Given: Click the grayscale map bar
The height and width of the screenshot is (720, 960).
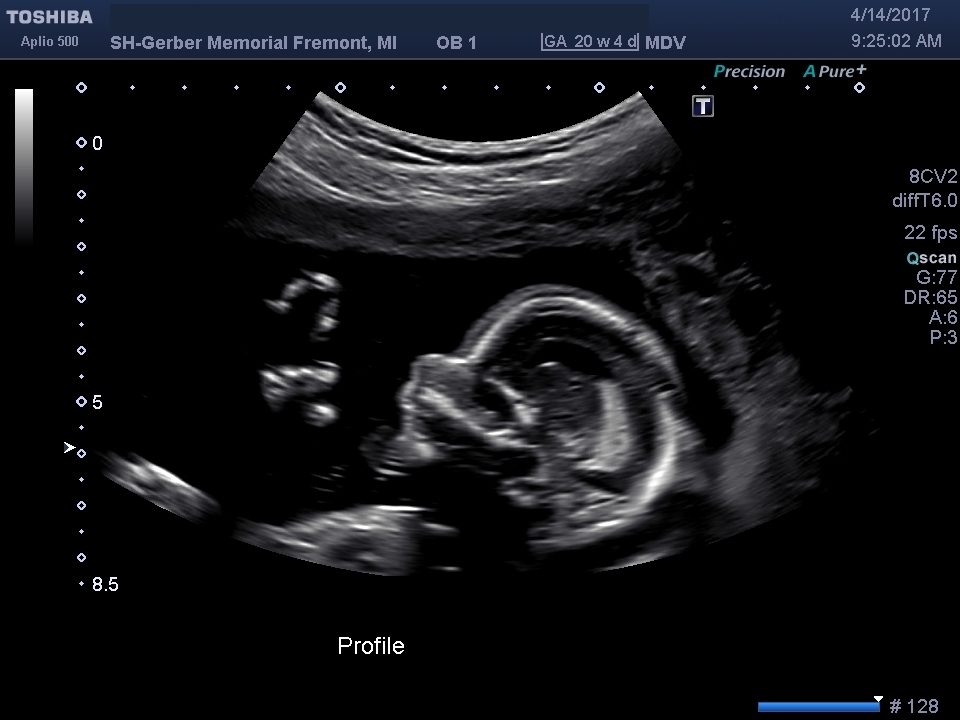Looking at the screenshot, I should tap(24, 165).
